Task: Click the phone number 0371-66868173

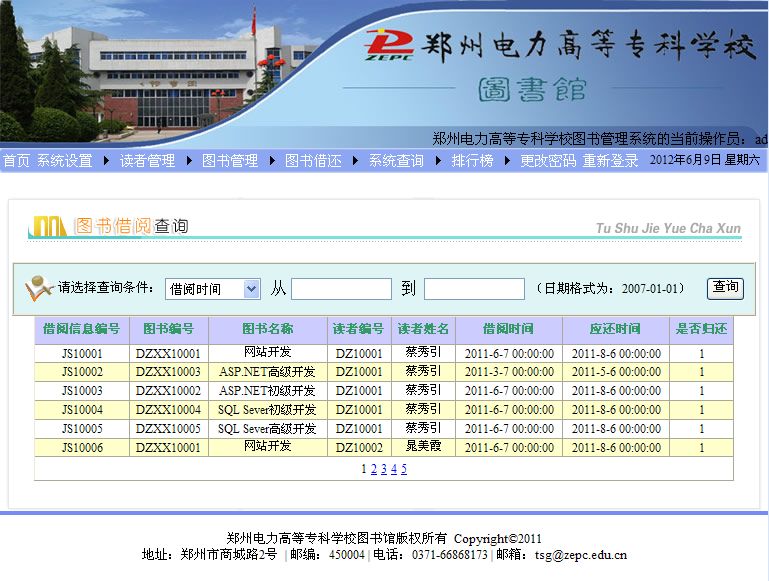Action: 450,555
